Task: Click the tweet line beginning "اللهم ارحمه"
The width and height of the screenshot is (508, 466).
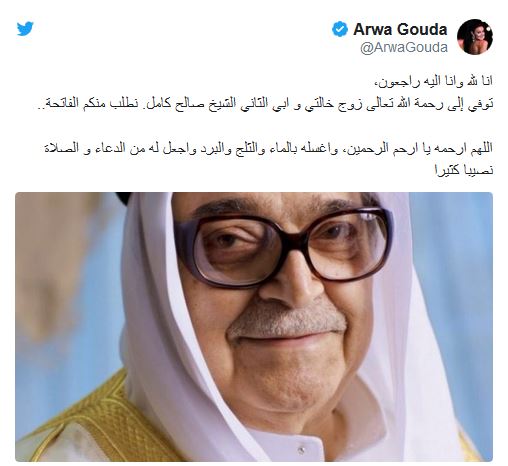Action: pyautogui.click(x=268, y=149)
